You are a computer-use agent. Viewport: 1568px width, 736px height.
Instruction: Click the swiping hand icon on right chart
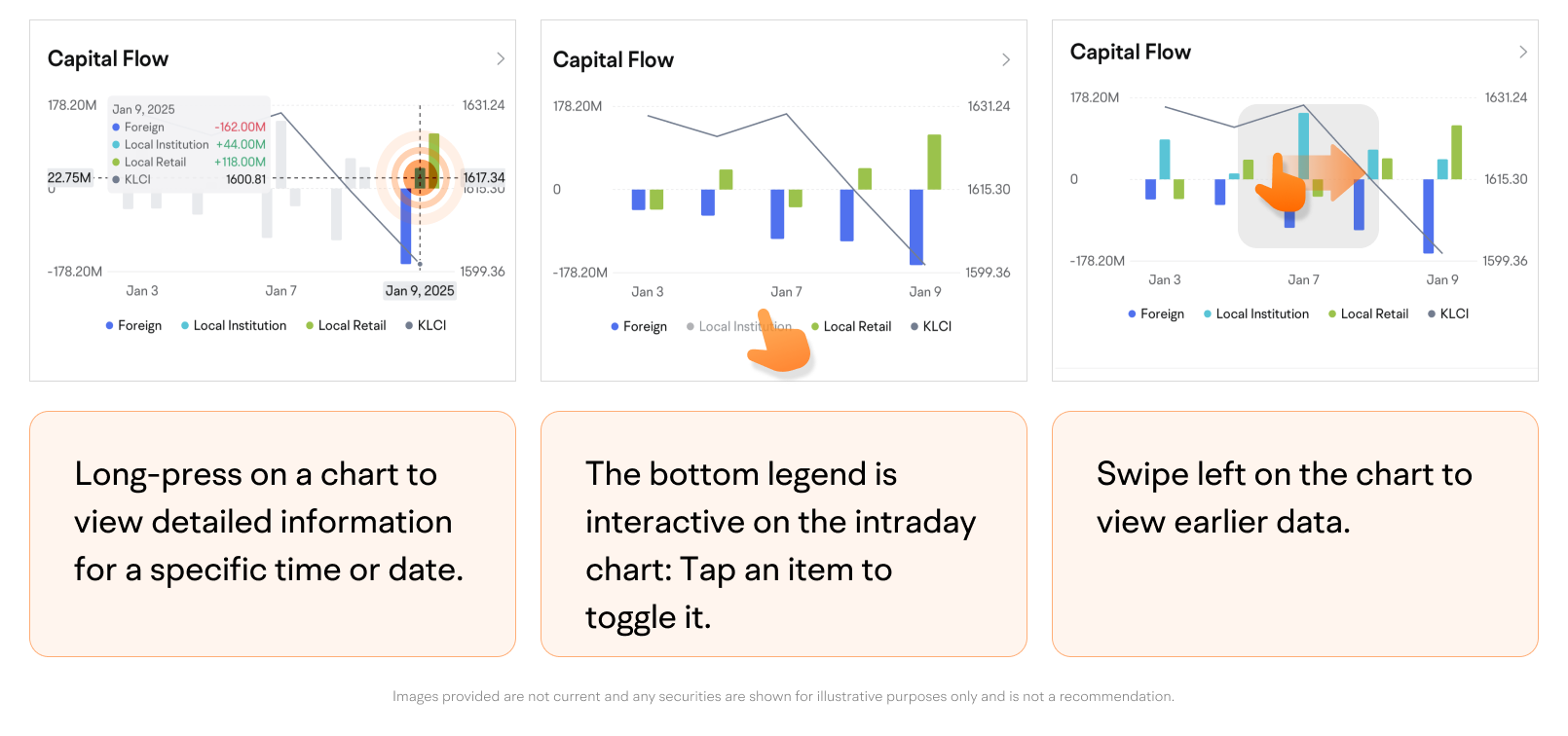[x=1280, y=183]
